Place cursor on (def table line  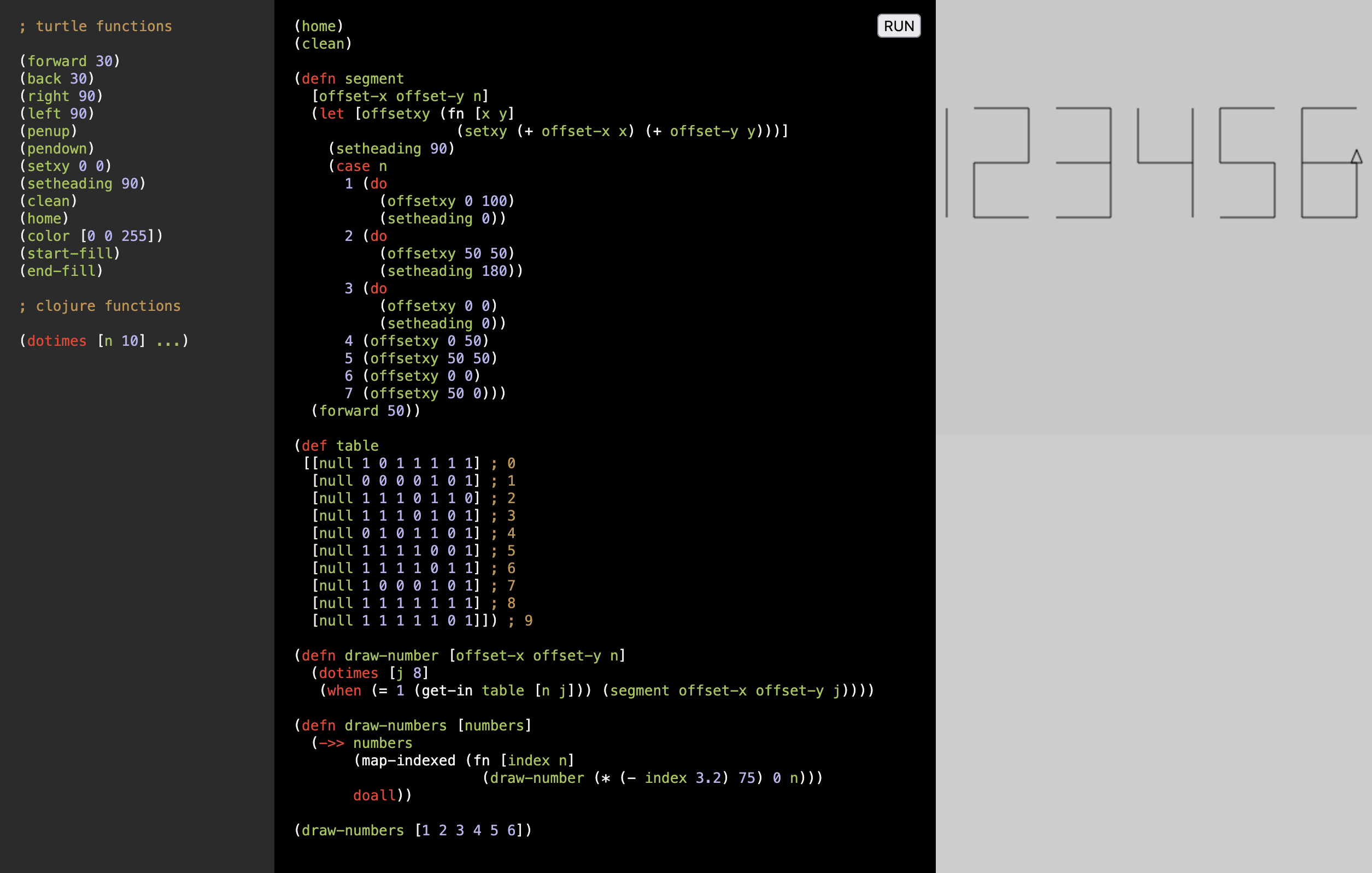pyautogui.click(x=336, y=445)
